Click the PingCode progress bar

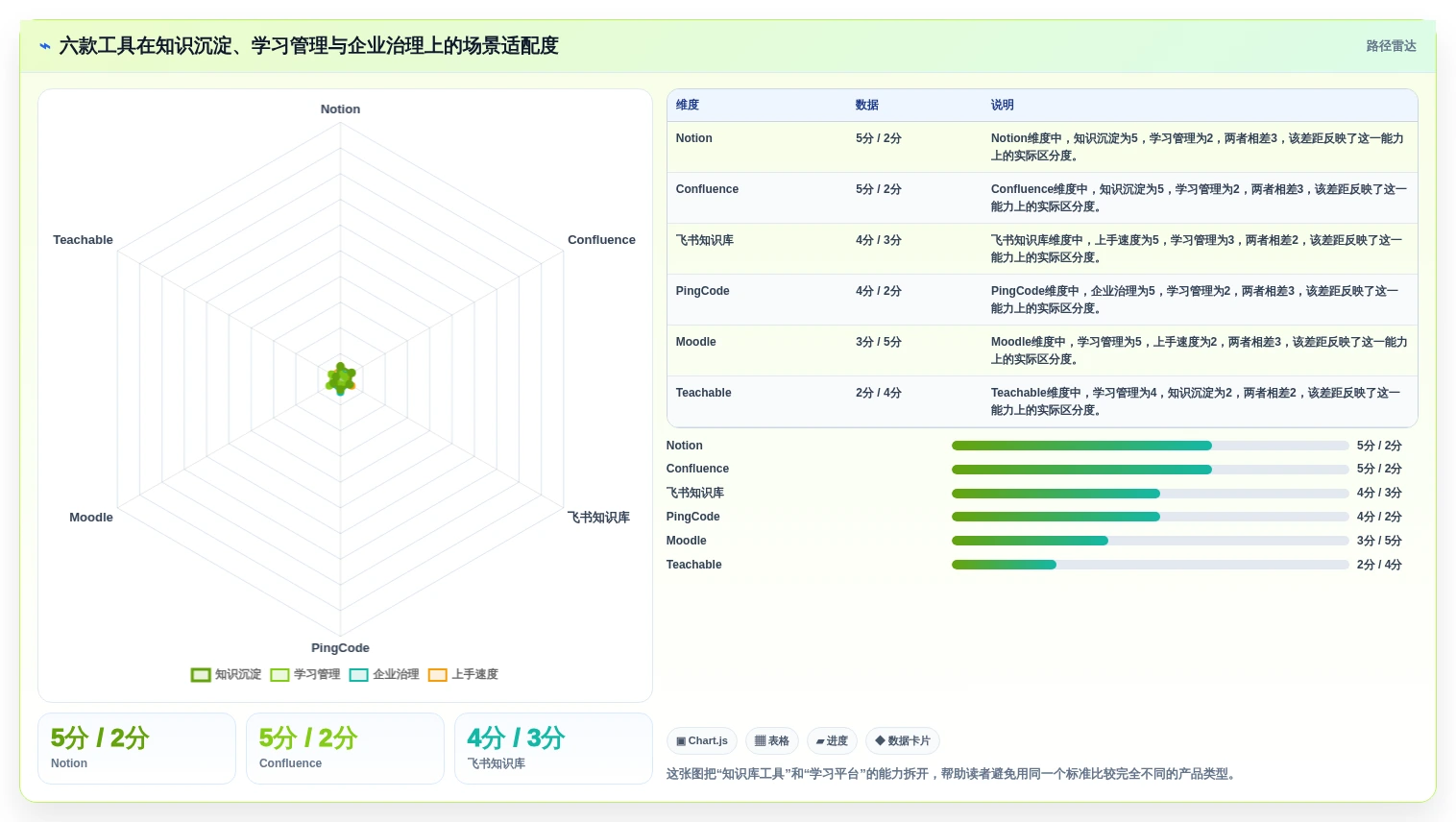(1151, 517)
